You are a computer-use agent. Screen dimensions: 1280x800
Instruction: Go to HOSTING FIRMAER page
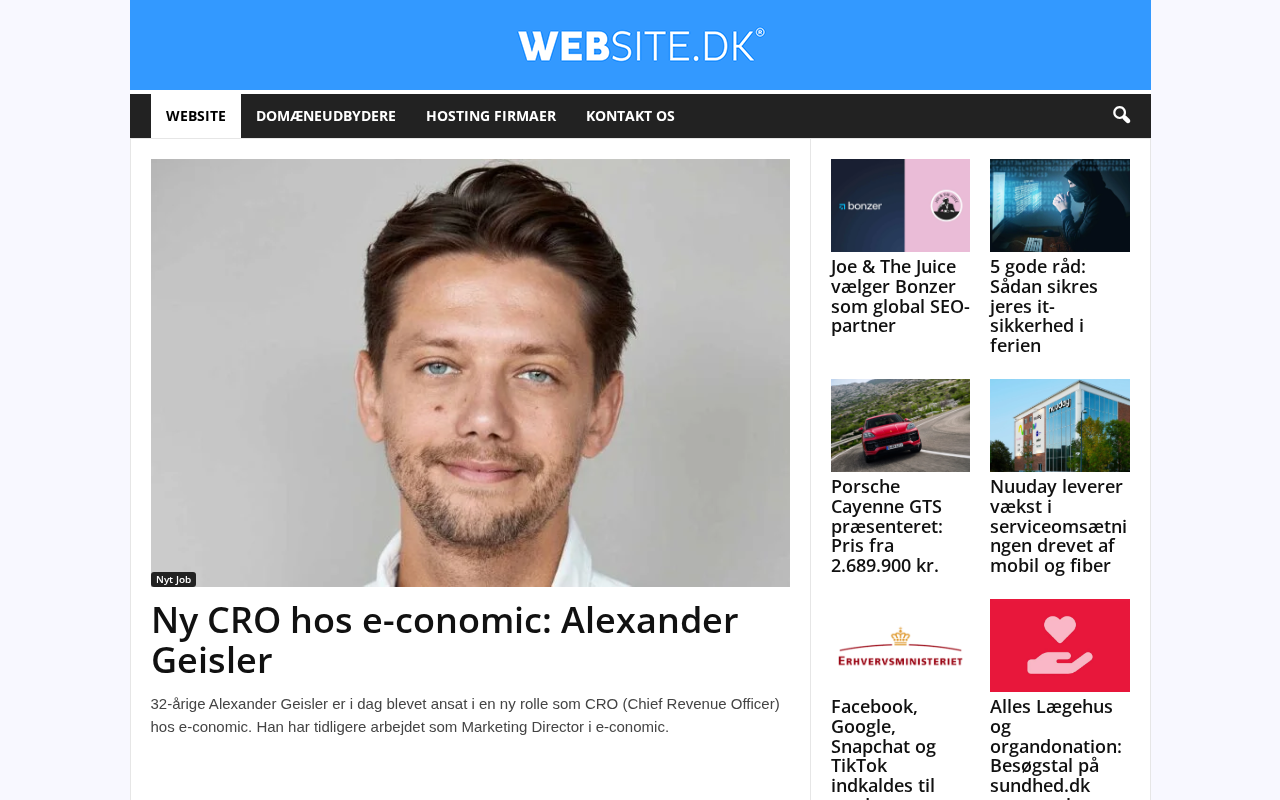click(491, 116)
